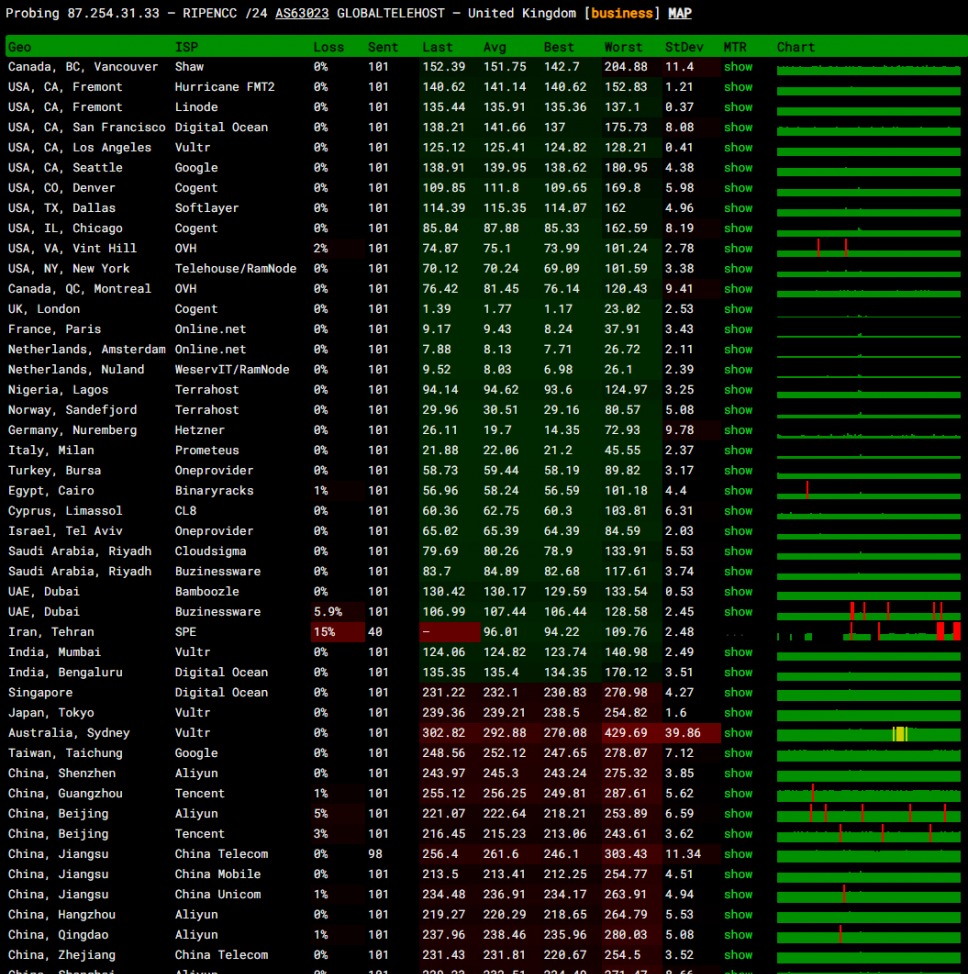The height and width of the screenshot is (974, 968).
Task: Show MTR for China, Guangzhou Tencent
Action: point(738,793)
